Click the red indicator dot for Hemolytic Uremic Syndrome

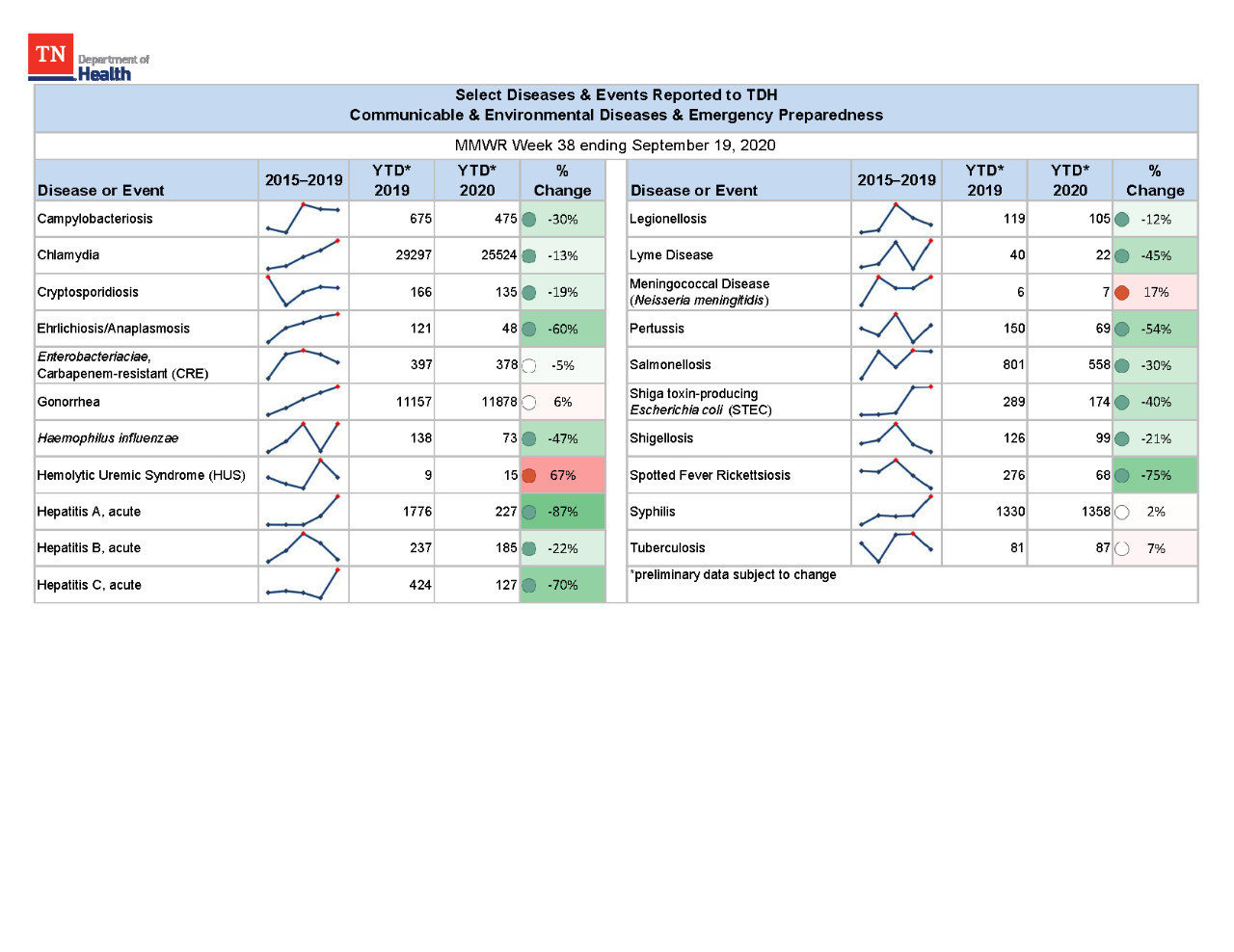tap(529, 476)
